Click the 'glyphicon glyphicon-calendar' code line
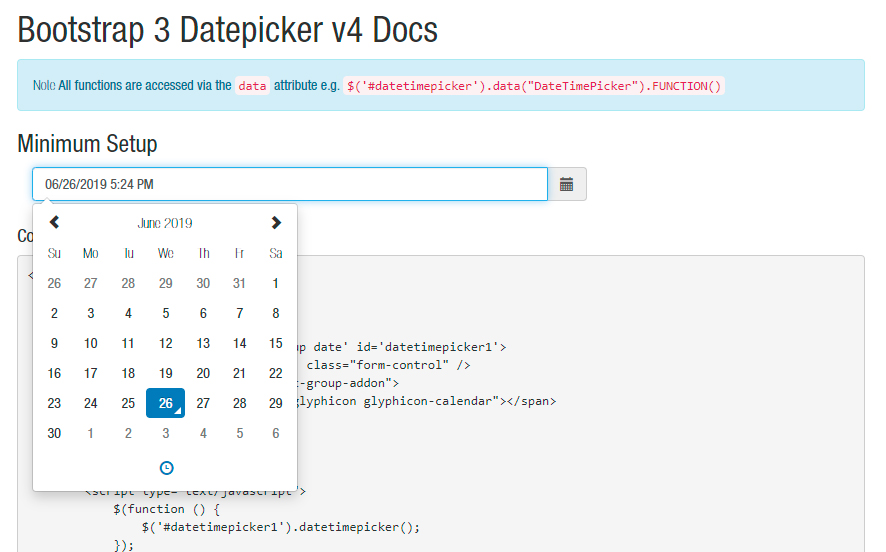Viewport: 886px width, 552px height. tap(427, 401)
